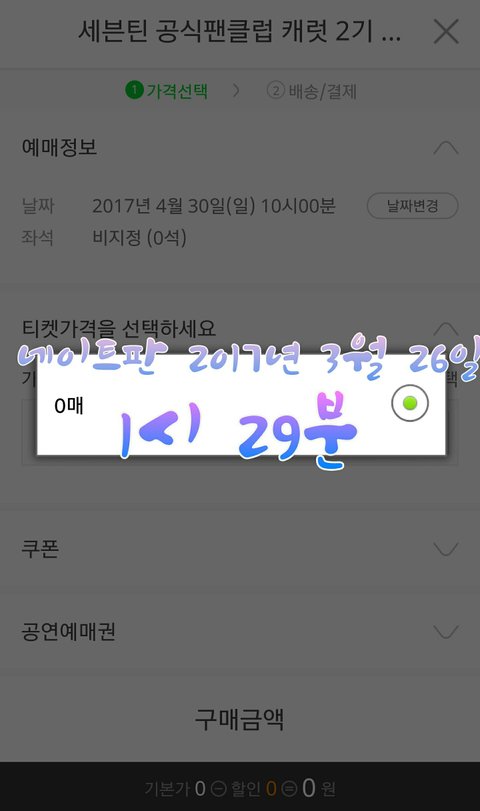Select the 0매 radio button
The height and width of the screenshot is (811, 480).
[410, 403]
